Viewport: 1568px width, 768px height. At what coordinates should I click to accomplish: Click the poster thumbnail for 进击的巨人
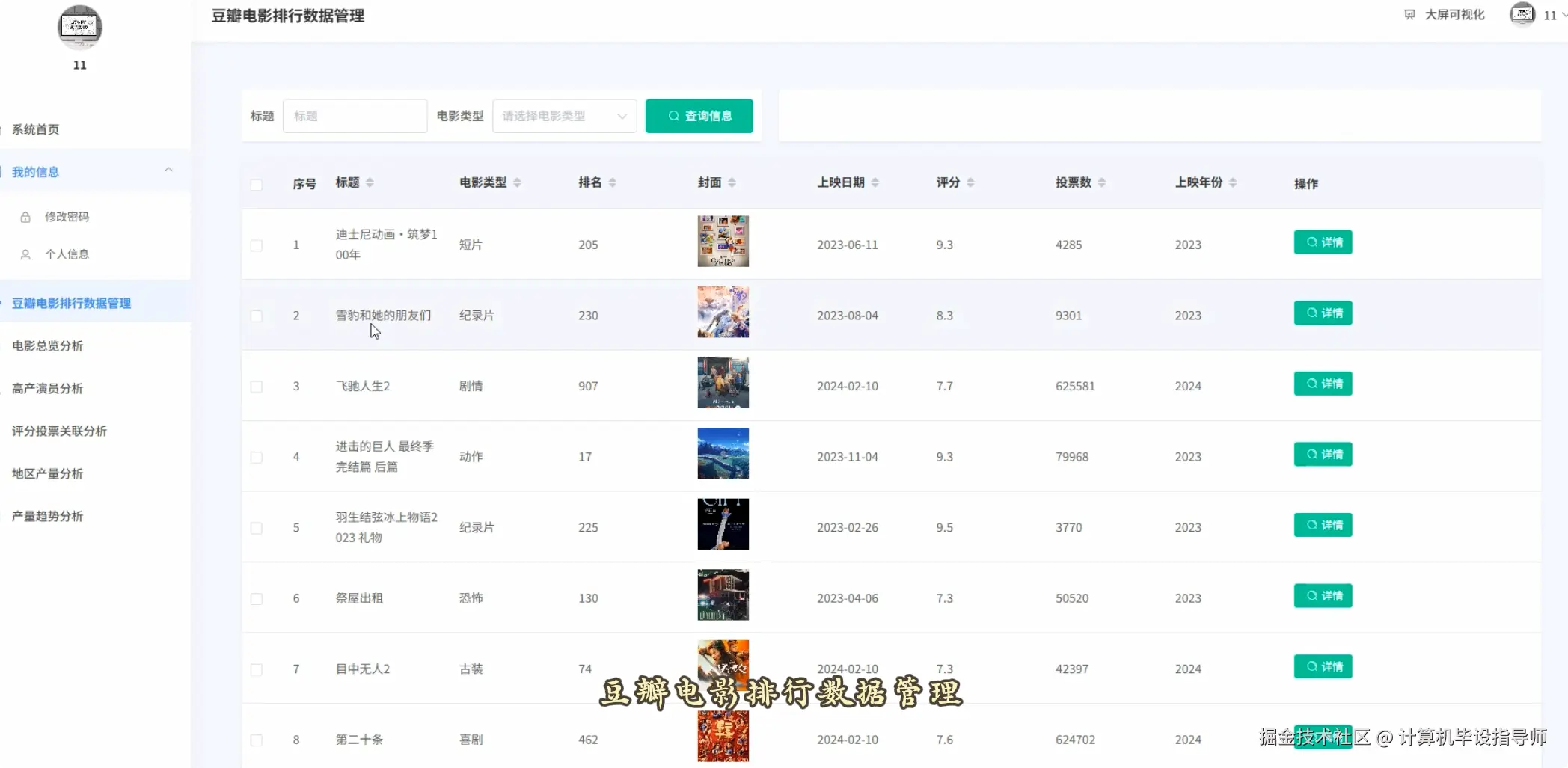[x=723, y=453]
